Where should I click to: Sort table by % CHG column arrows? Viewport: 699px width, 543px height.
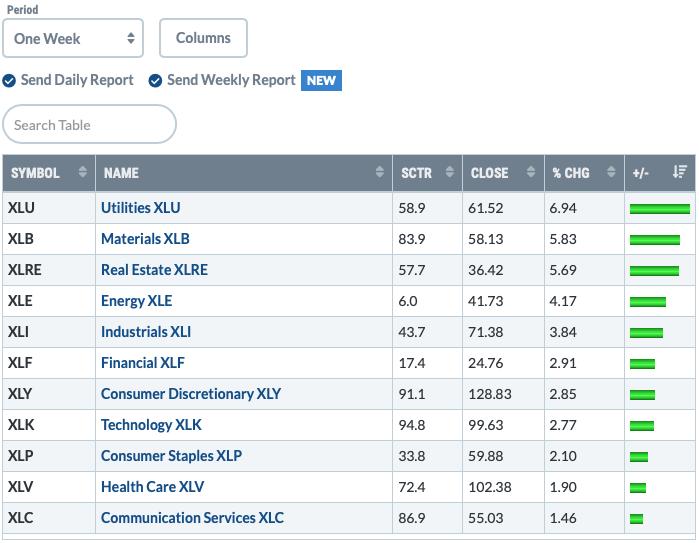[611, 172]
